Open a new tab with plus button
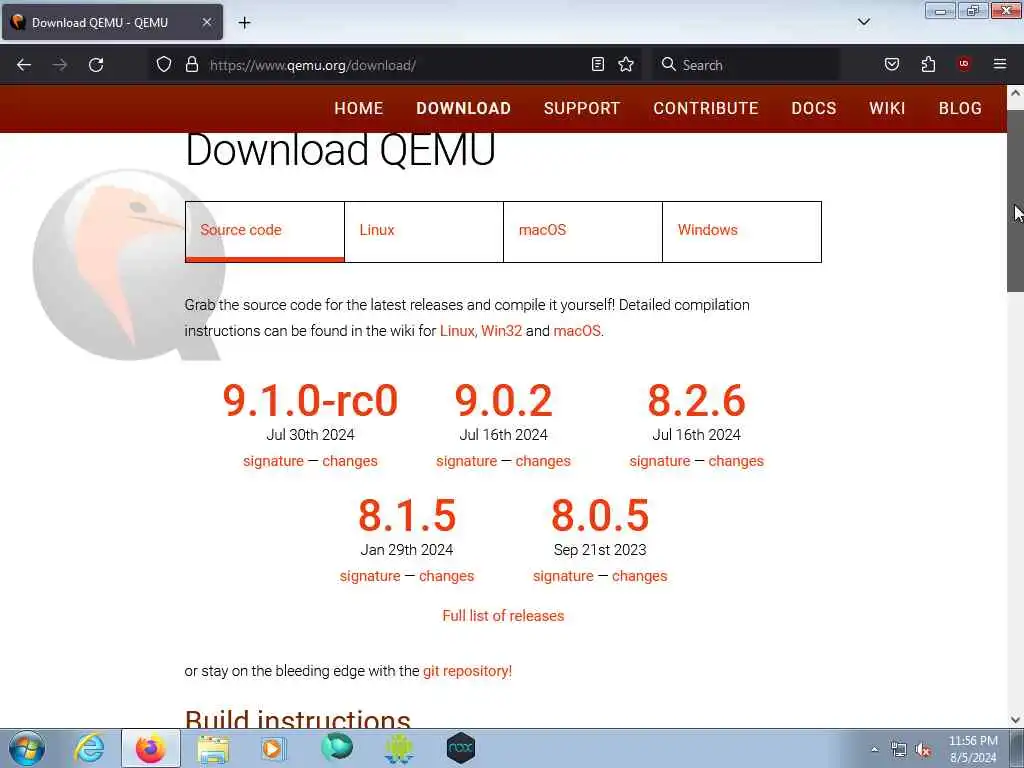The width and height of the screenshot is (1024, 768). click(244, 23)
